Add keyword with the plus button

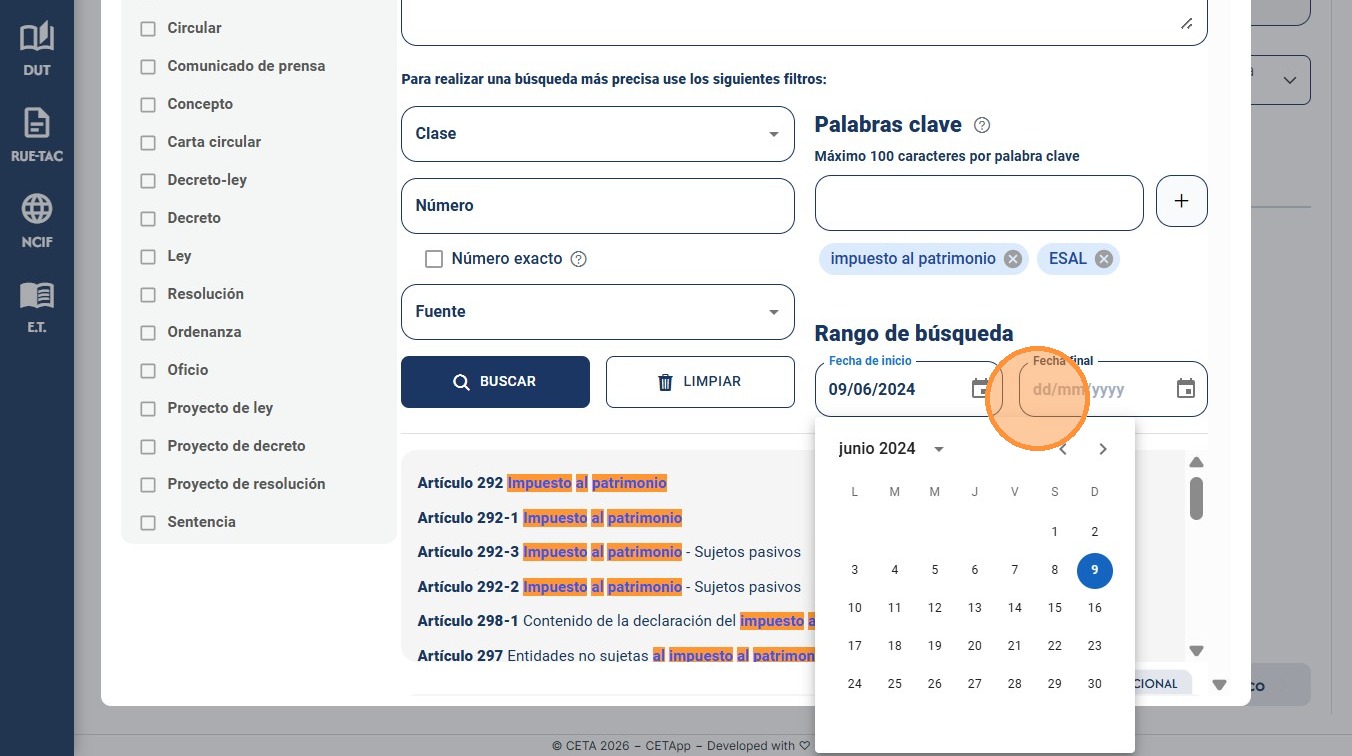[x=1181, y=201]
